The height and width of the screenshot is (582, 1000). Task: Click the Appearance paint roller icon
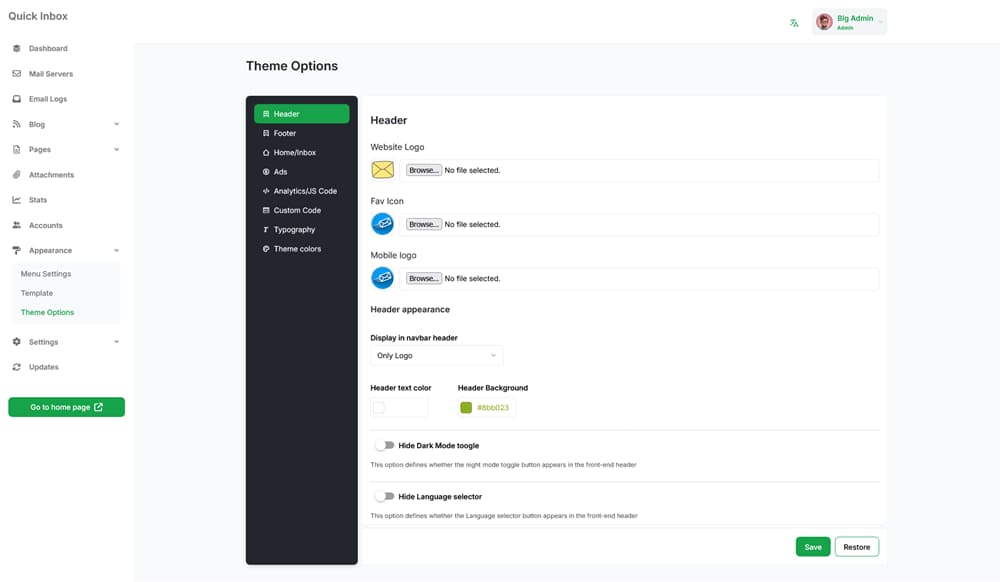click(x=17, y=251)
